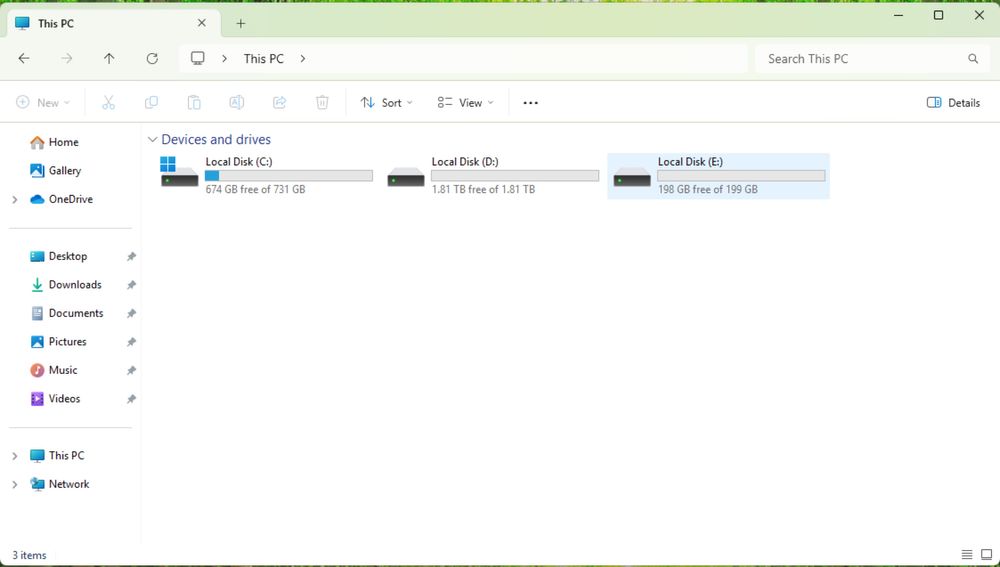Screen dimensions: 1000x567
Task: Go up one folder level
Action: (x=109, y=59)
